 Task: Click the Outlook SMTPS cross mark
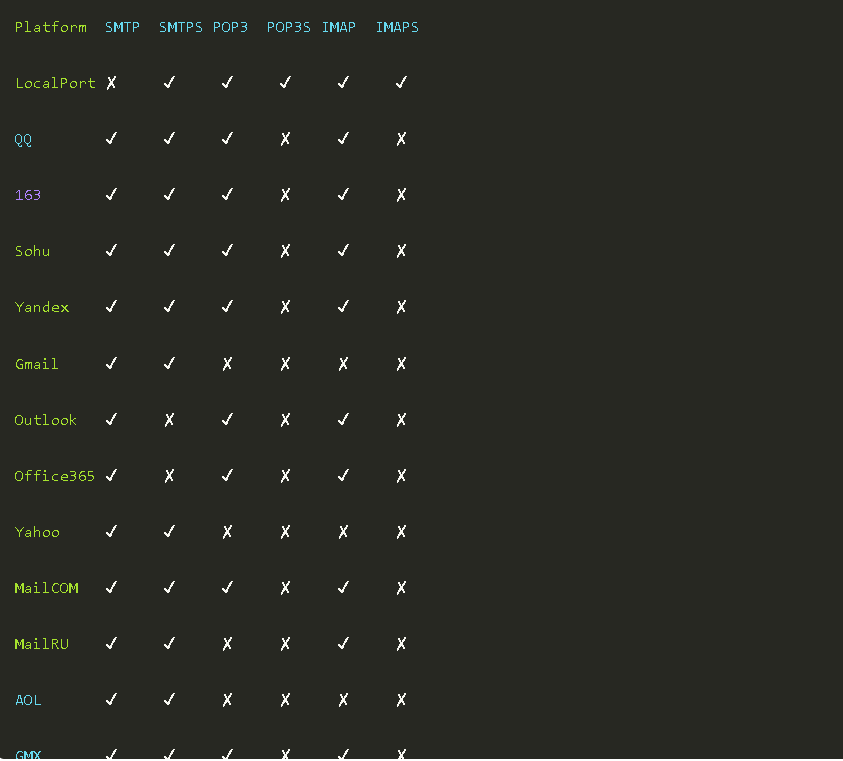tap(169, 420)
